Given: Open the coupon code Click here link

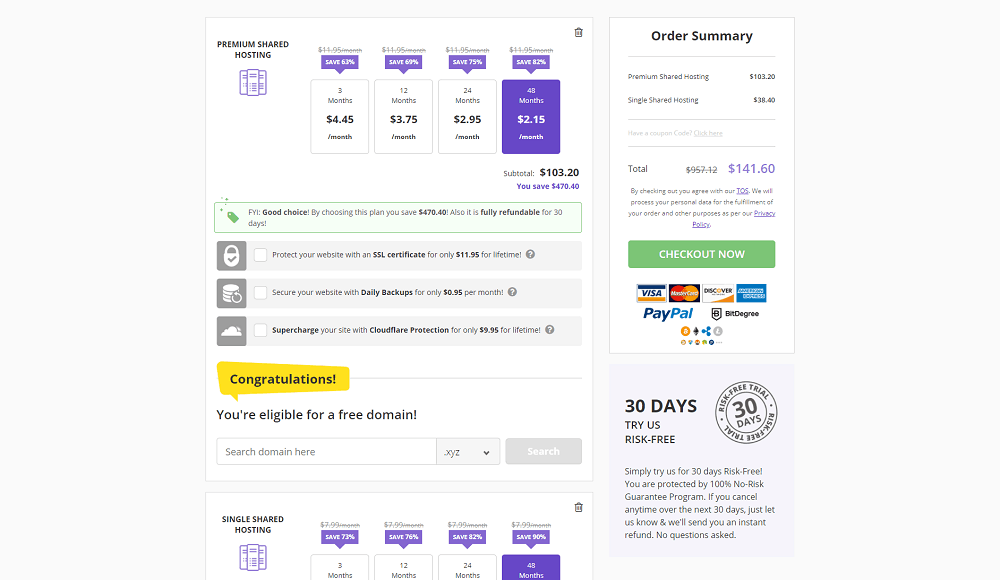Looking at the screenshot, I should (708, 133).
